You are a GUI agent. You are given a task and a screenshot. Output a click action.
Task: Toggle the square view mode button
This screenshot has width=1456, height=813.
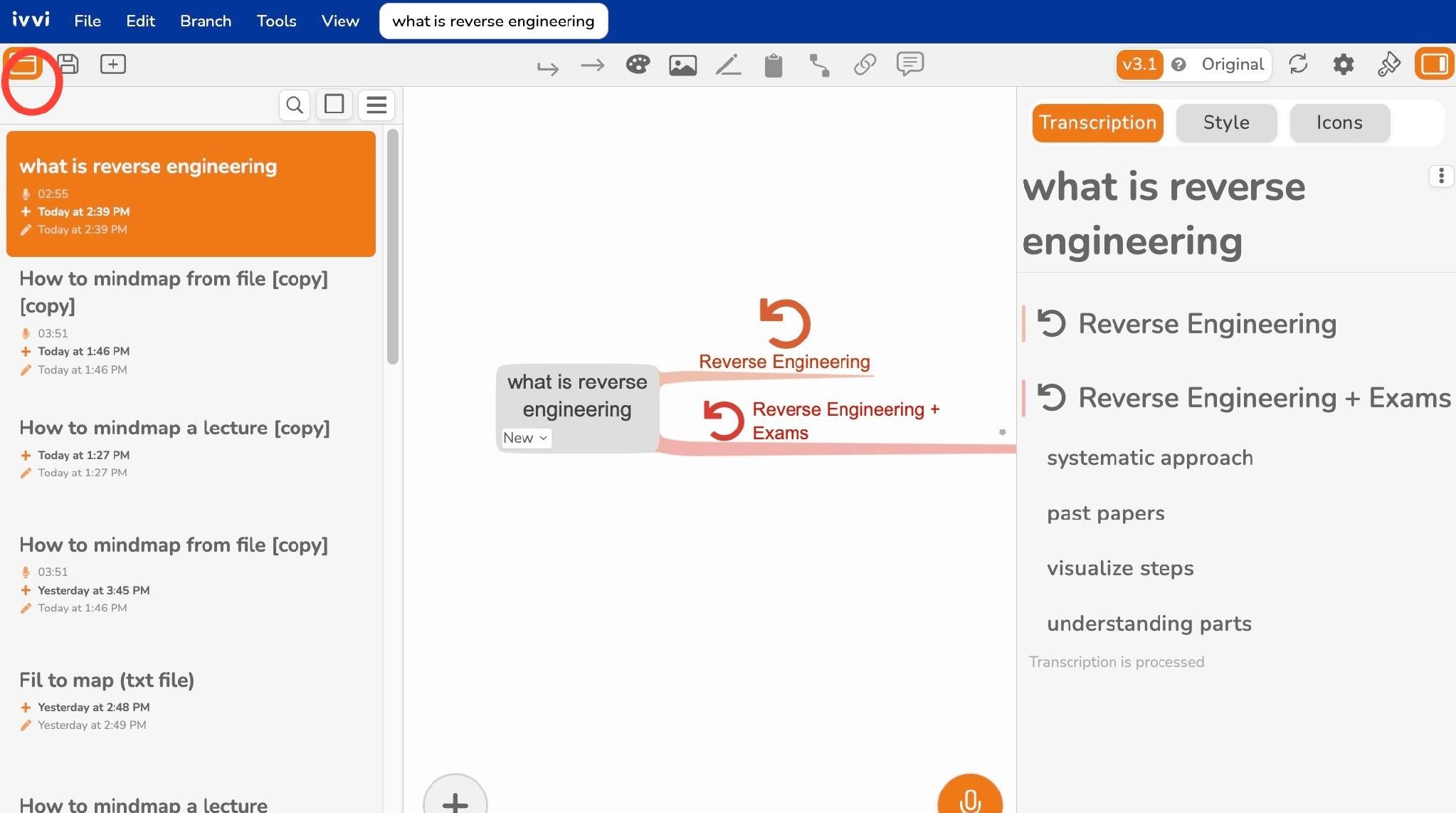[x=334, y=105]
